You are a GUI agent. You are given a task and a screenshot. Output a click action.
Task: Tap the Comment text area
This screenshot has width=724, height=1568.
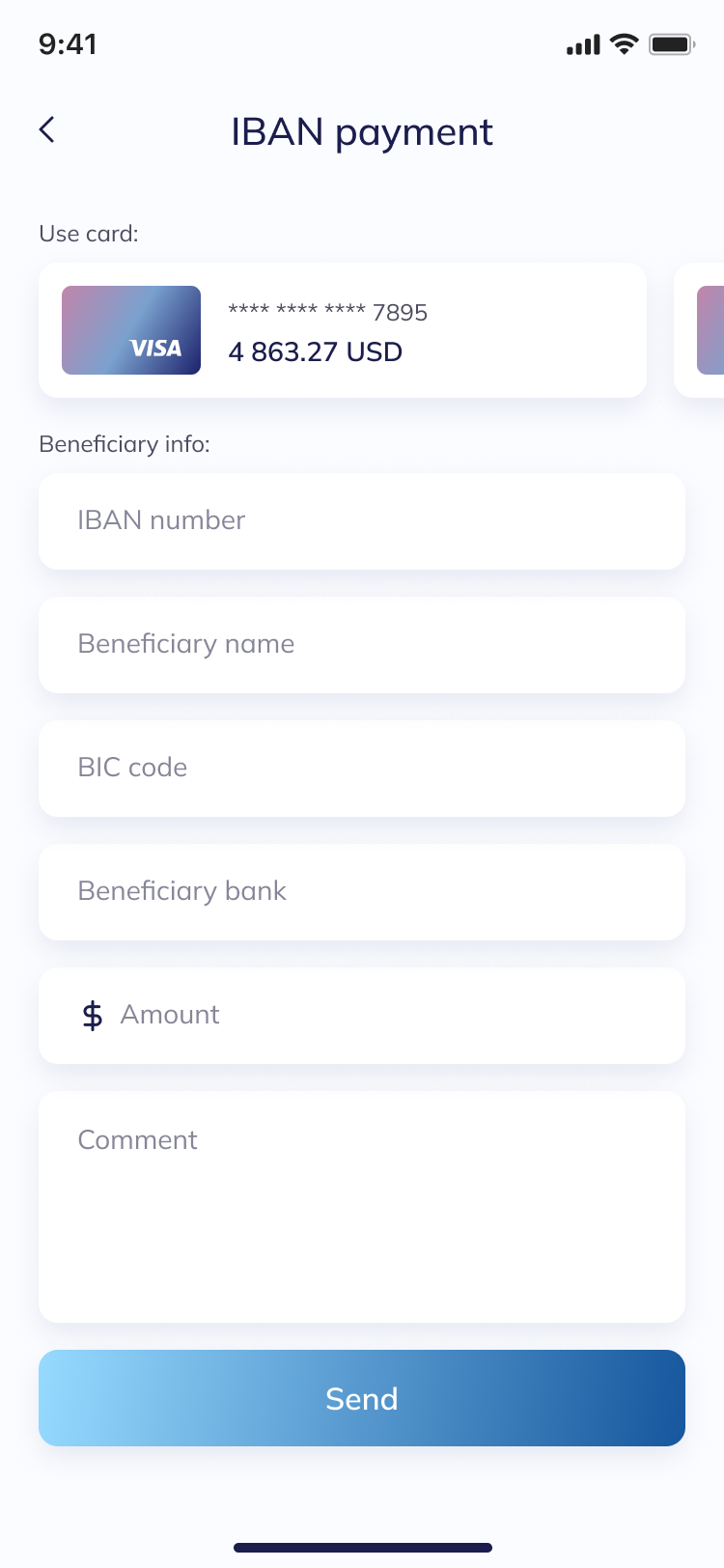tap(362, 1207)
